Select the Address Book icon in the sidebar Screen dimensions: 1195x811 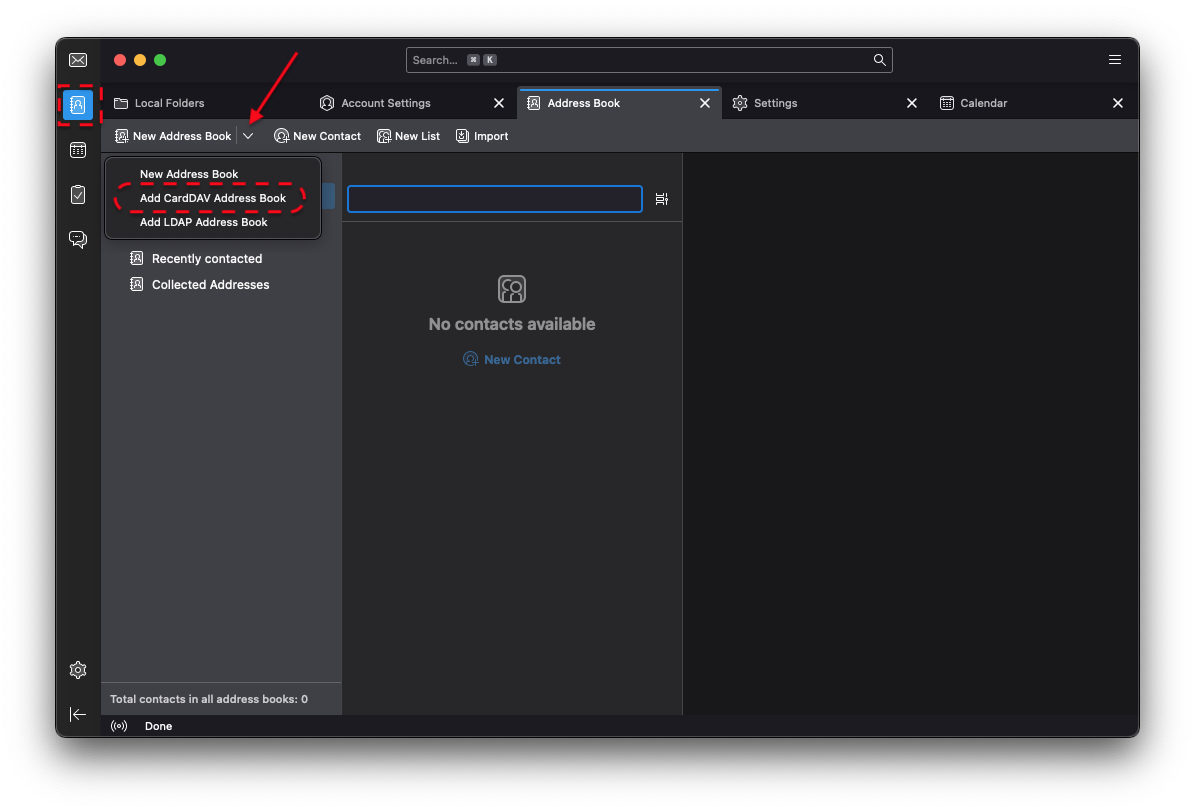(77, 104)
